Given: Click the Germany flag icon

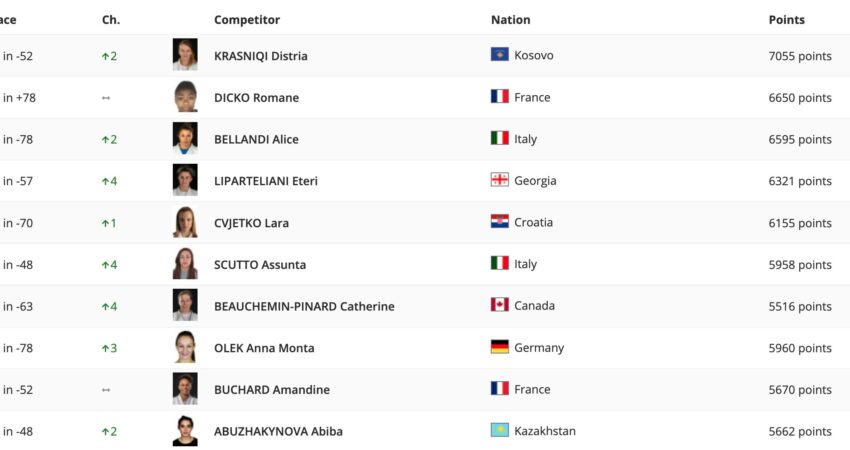Looking at the screenshot, I should [x=500, y=347].
